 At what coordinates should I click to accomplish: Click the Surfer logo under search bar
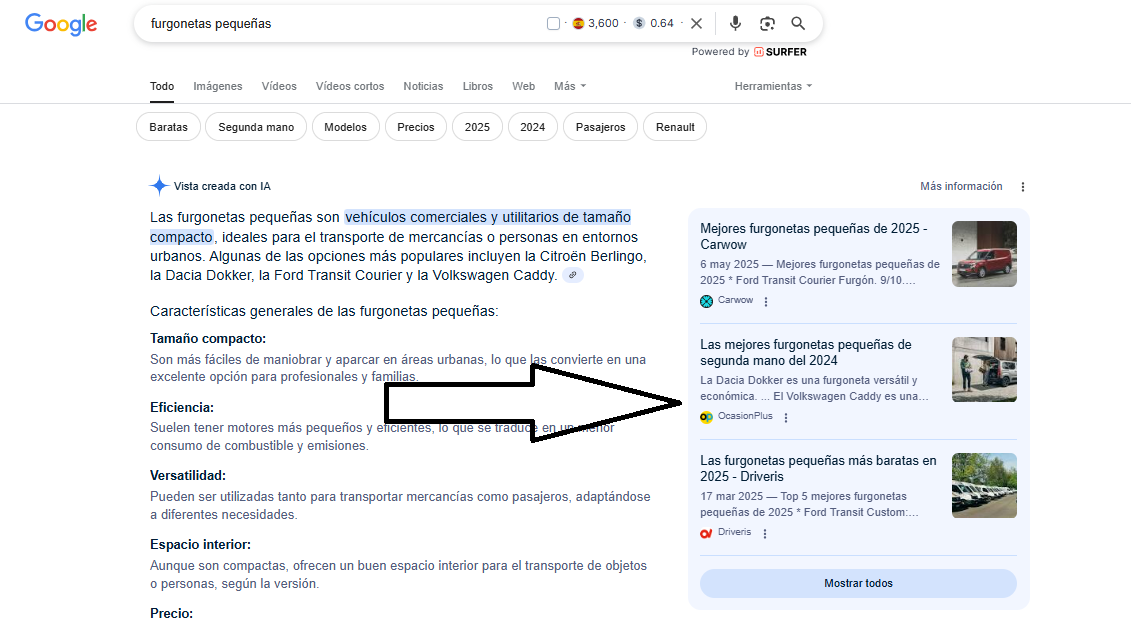click(x=780, y=52)
